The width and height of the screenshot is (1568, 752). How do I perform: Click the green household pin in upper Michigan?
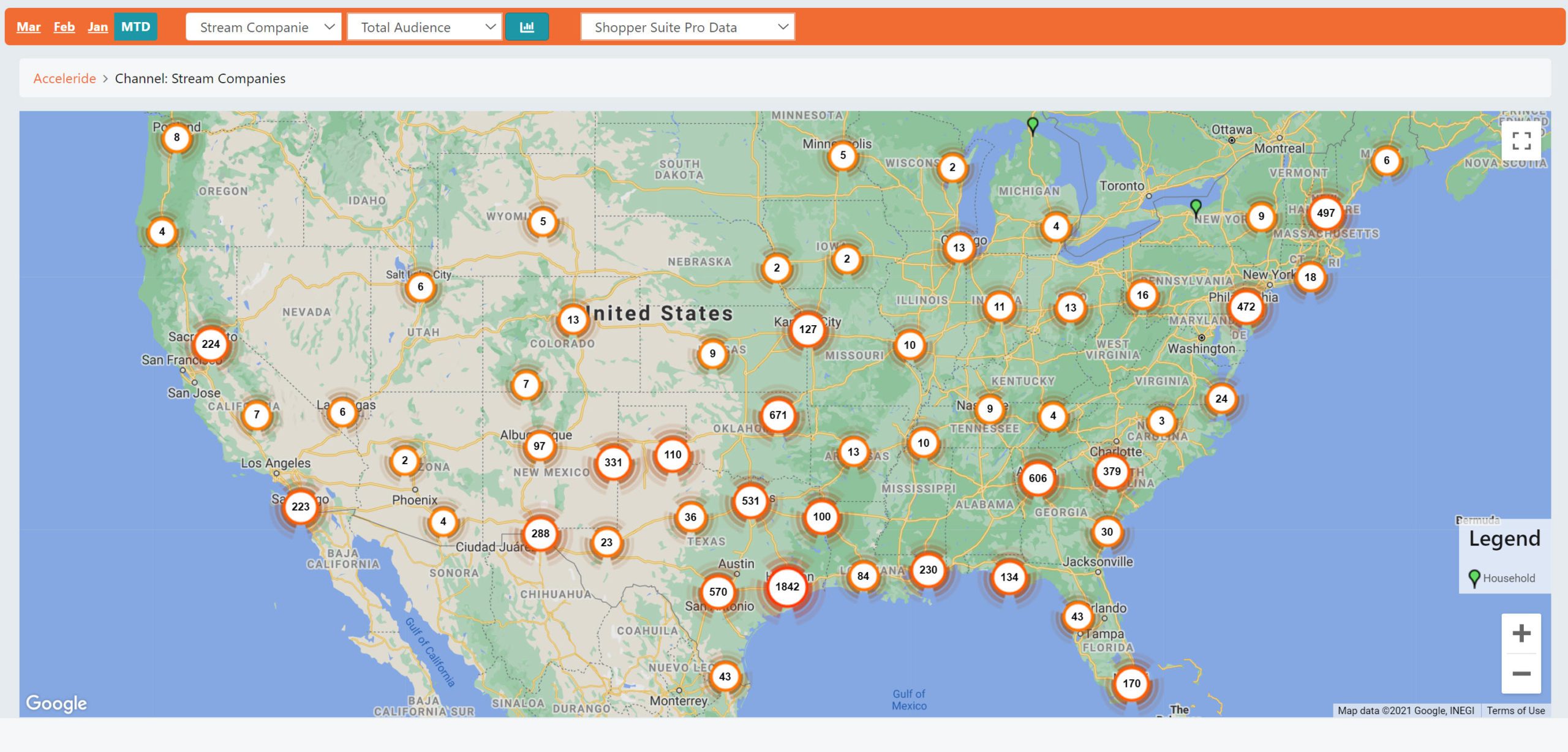[1033, 126]
